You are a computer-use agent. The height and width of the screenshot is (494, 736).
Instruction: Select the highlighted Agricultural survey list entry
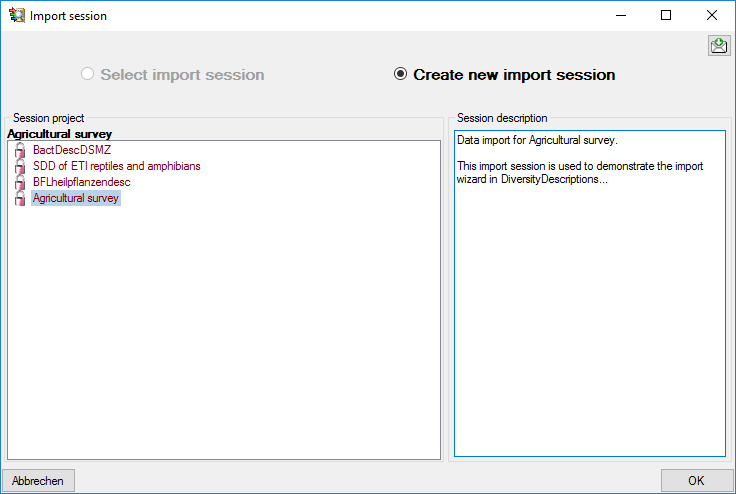[x=76, y=198]
